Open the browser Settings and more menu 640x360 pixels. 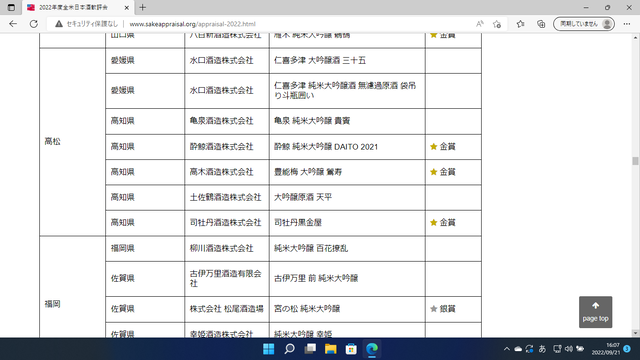click(627, 24)
